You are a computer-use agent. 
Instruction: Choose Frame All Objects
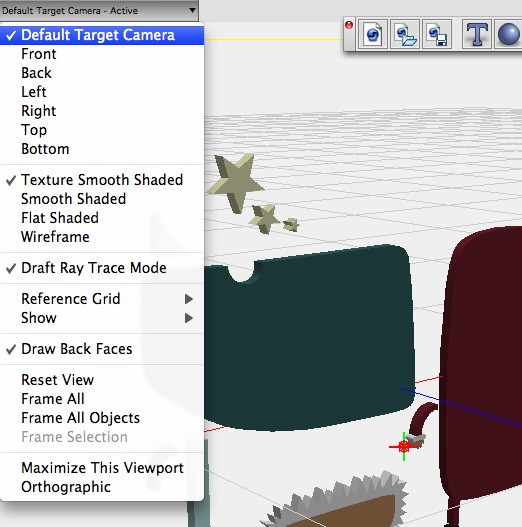[102, 418]
